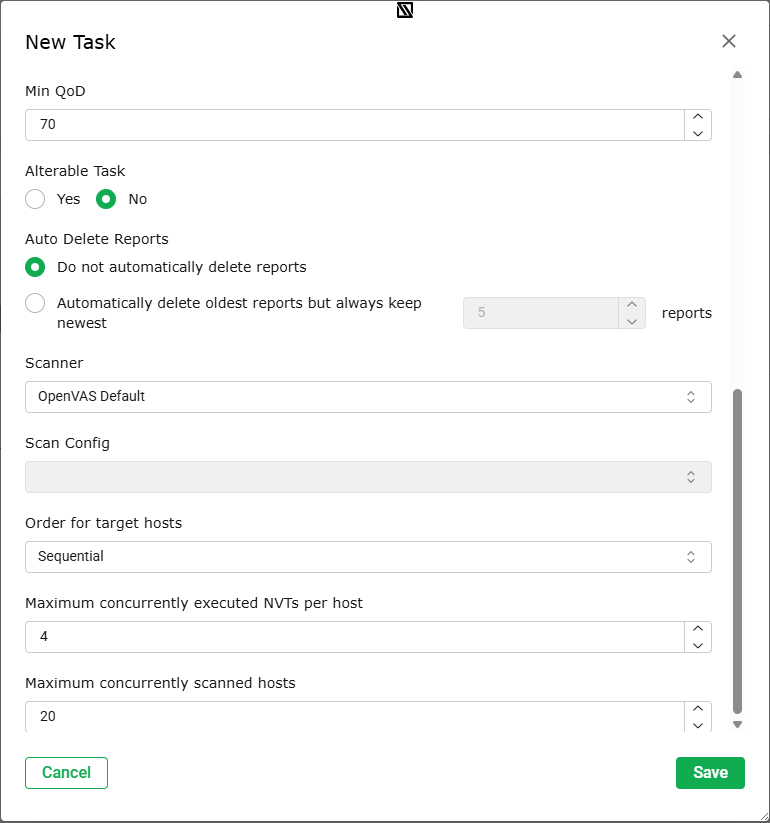Set Alterable Task to Yes
The image size is (770, 823).
35,199
